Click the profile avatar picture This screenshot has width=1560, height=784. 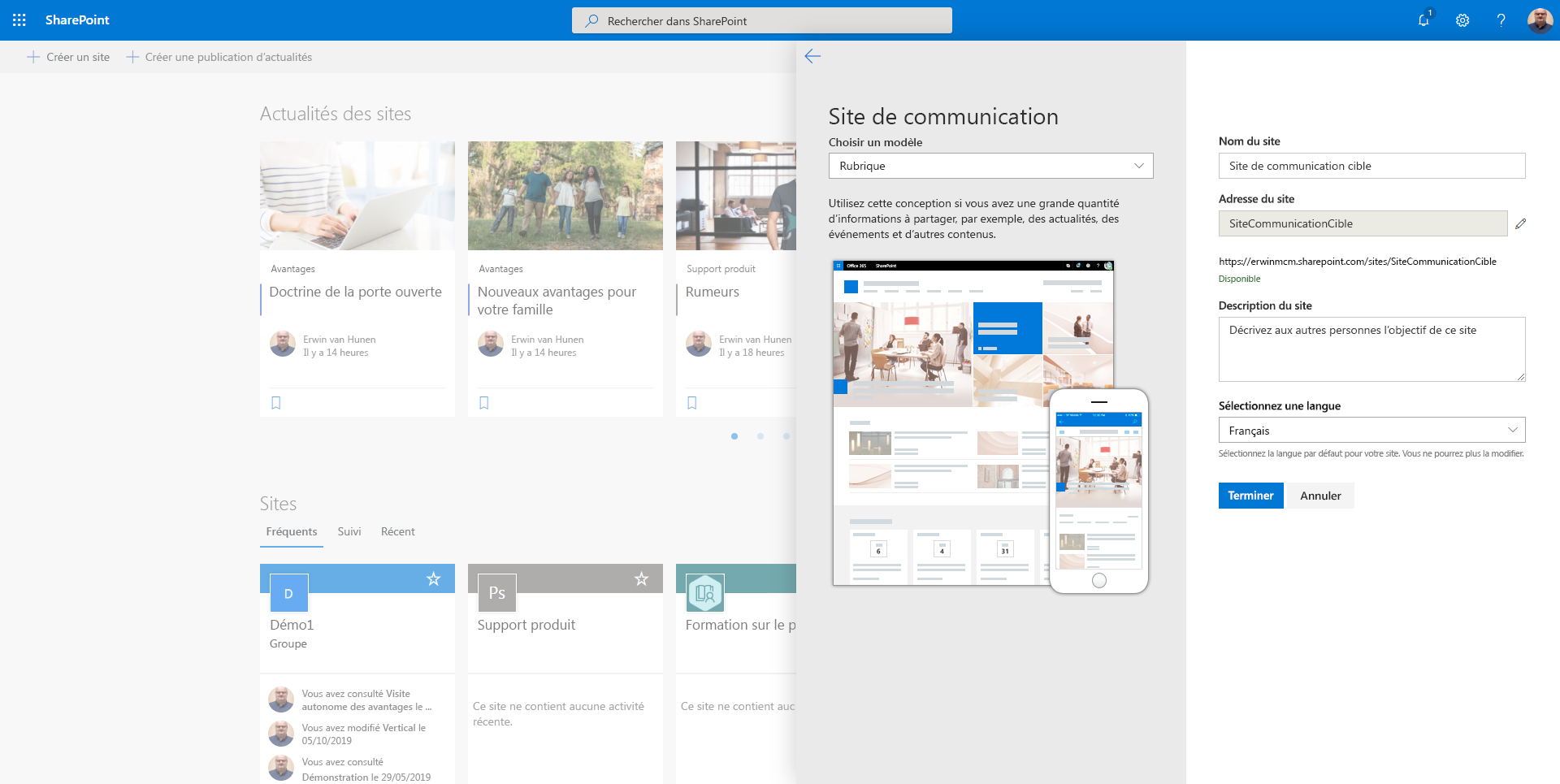[x=1540, y=19]
